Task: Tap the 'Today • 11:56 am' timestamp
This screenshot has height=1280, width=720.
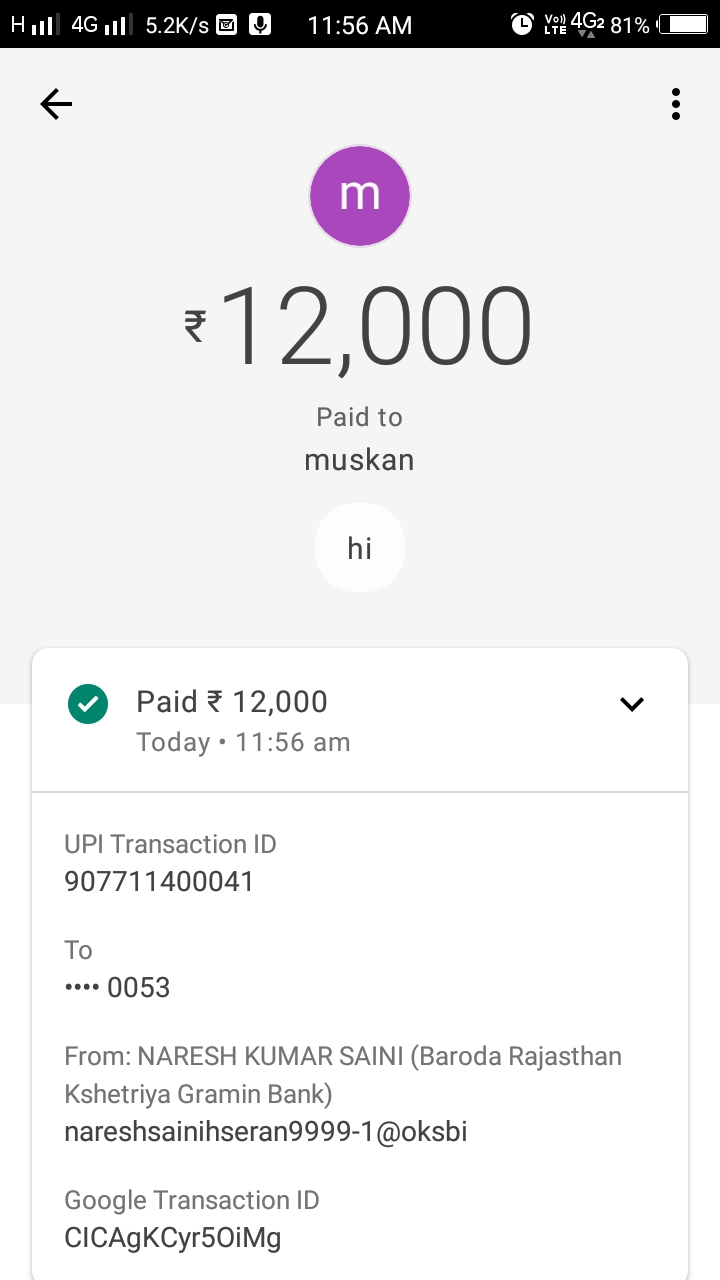Action: pos(243,743)
